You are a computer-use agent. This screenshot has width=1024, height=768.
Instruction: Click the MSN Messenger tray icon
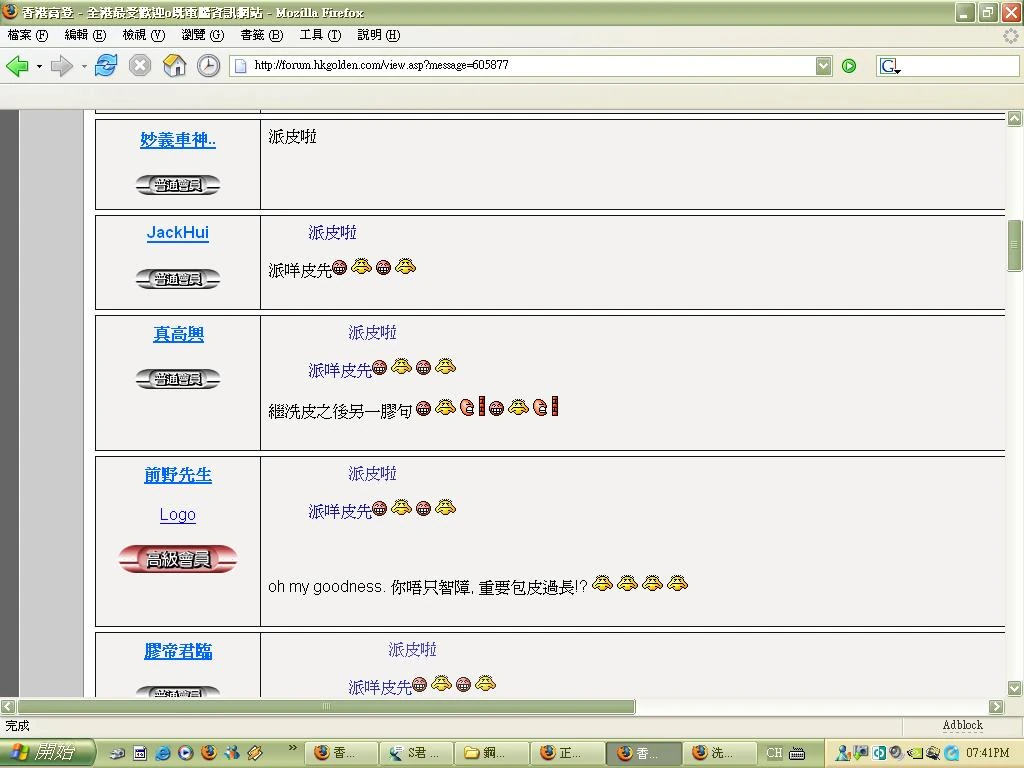click(x=843, y=753)
